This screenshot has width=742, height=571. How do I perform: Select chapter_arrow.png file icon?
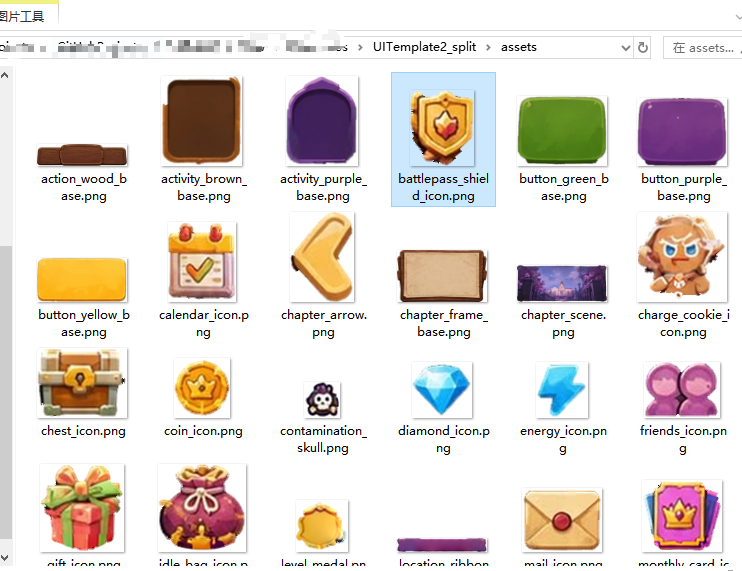[322, 257]
